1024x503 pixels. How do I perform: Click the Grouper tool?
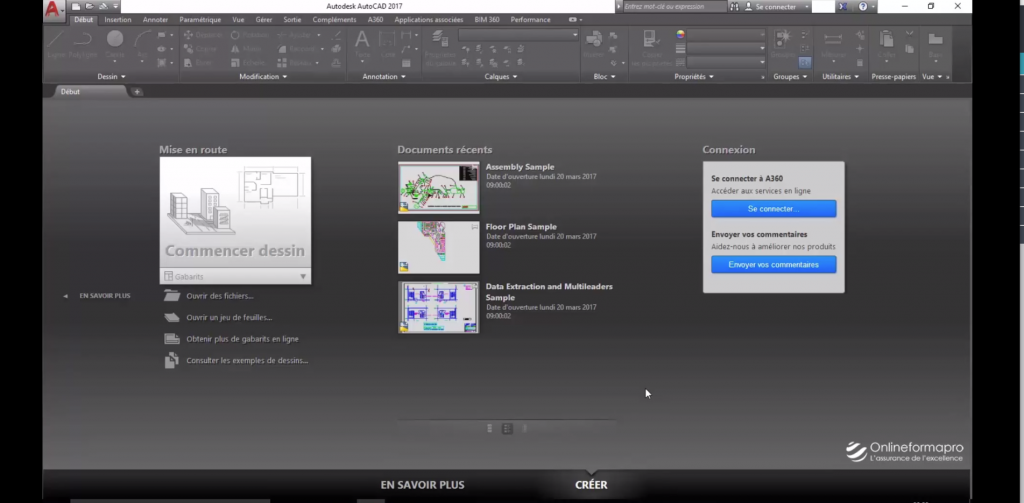point(782,44)
